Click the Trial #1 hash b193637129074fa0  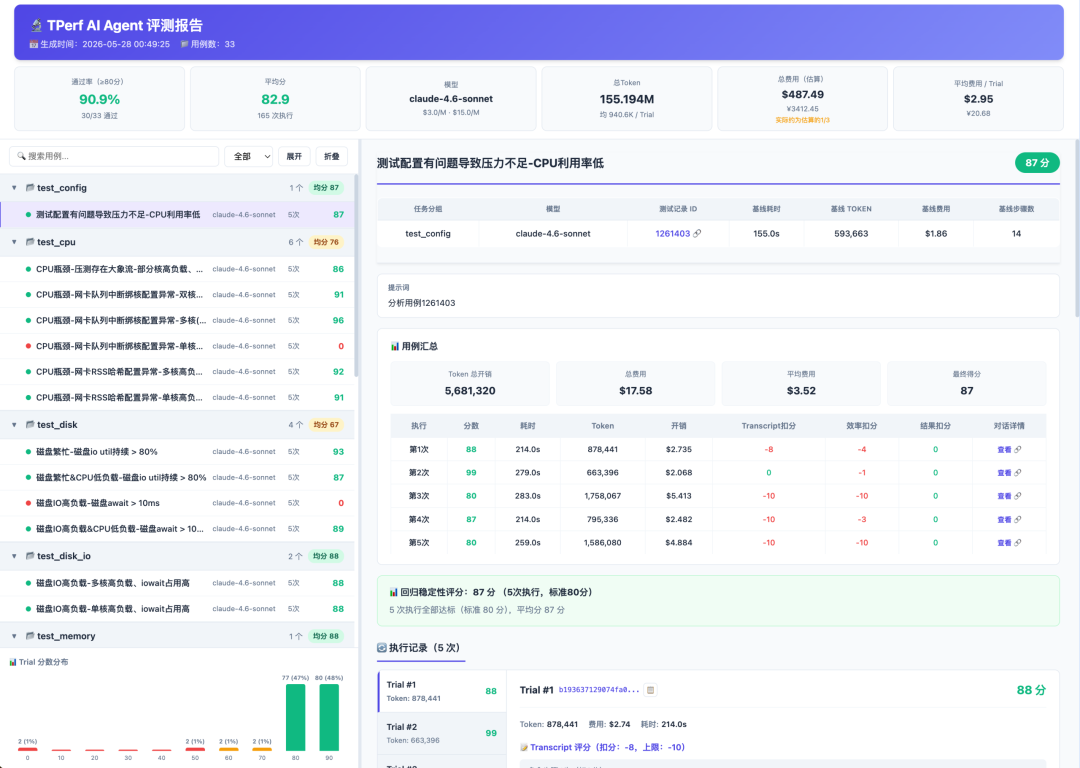click(x=599, y=689)
